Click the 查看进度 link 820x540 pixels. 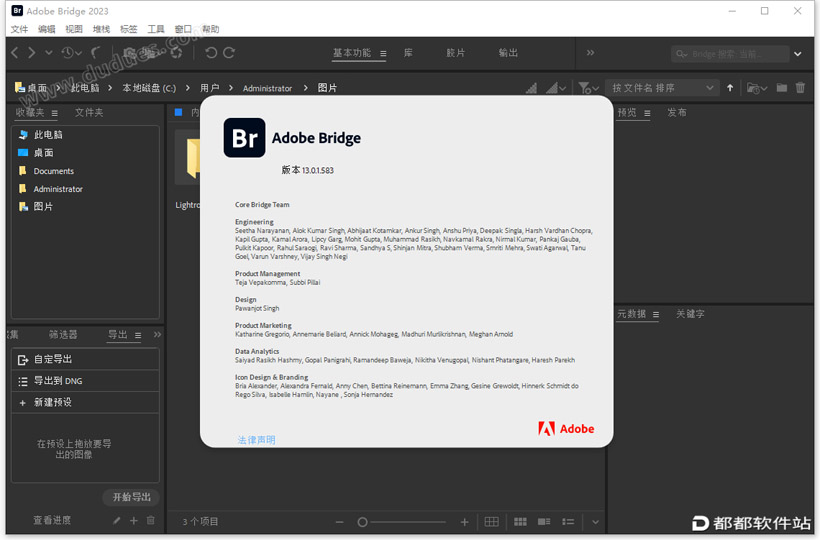tap(52, 520)
